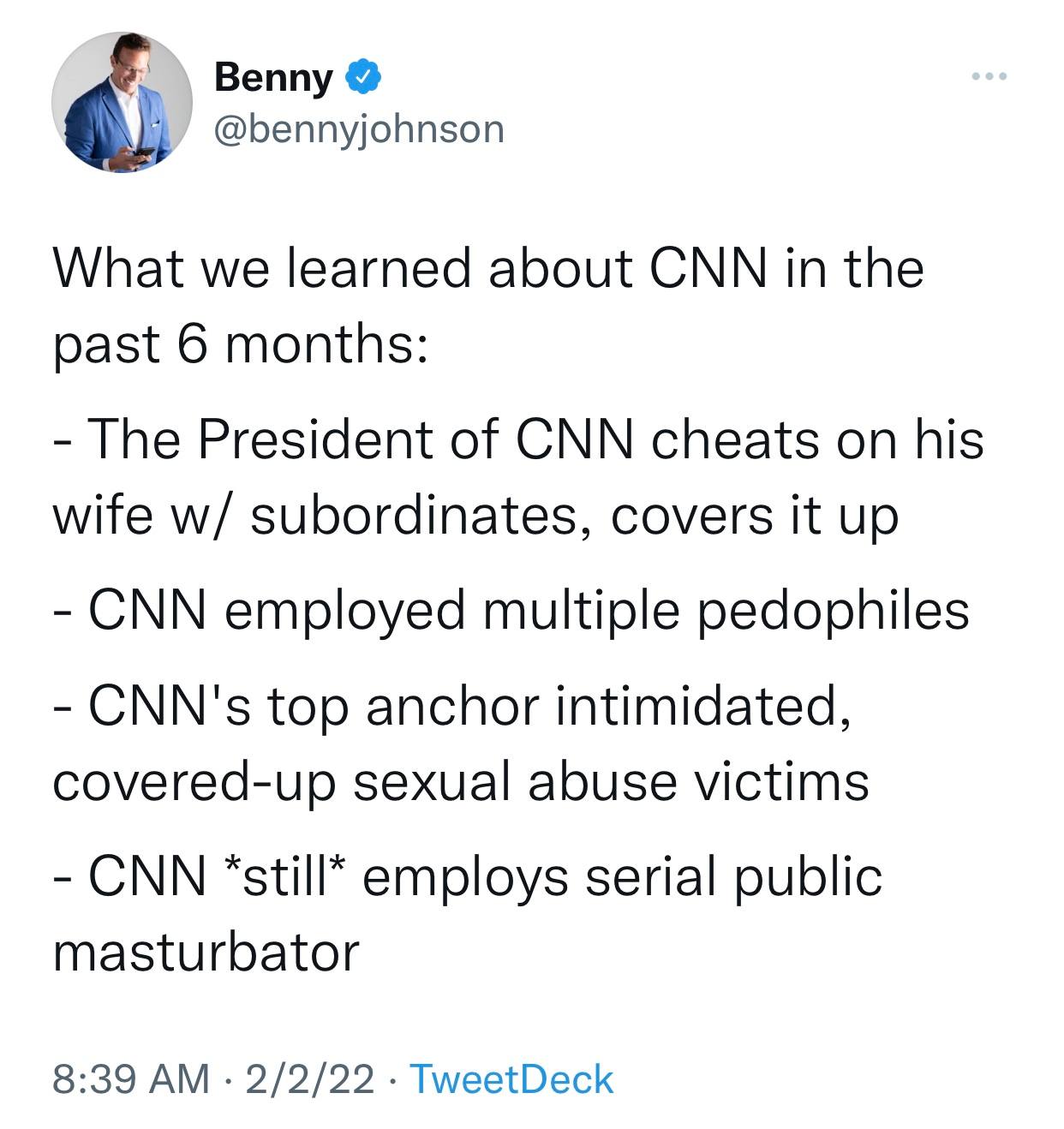The image size is (1064, 1129).
Task: Click the blue verified badge
Action: pos(362,78)
